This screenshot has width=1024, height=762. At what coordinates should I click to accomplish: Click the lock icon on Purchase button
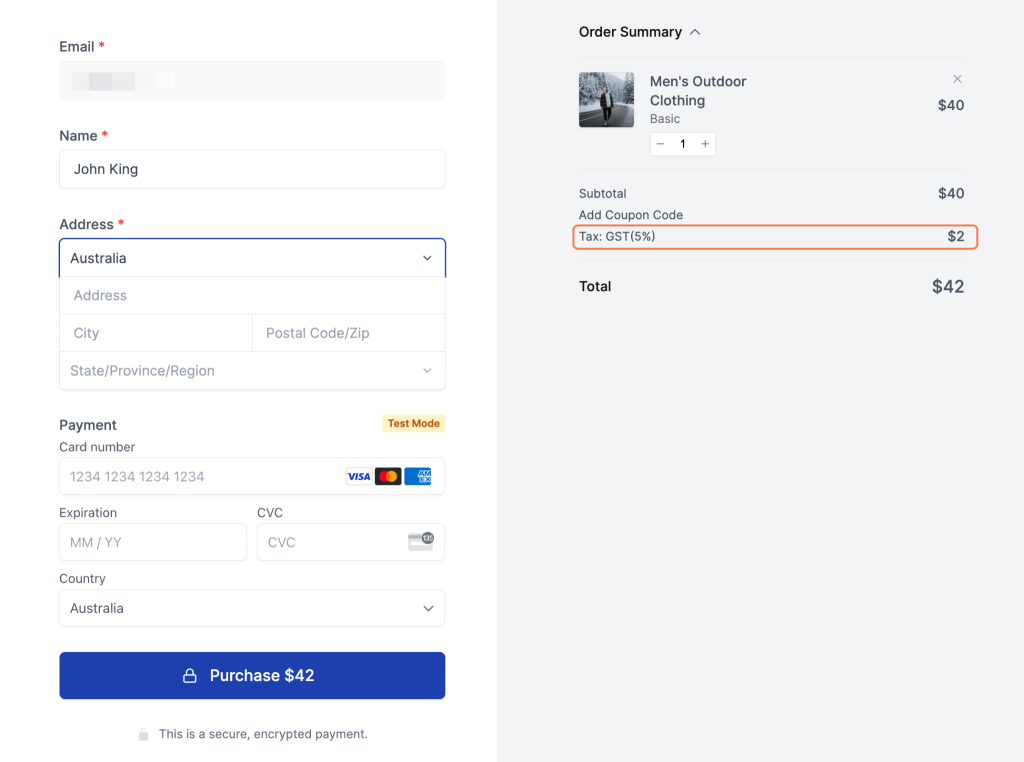(189, 675)
